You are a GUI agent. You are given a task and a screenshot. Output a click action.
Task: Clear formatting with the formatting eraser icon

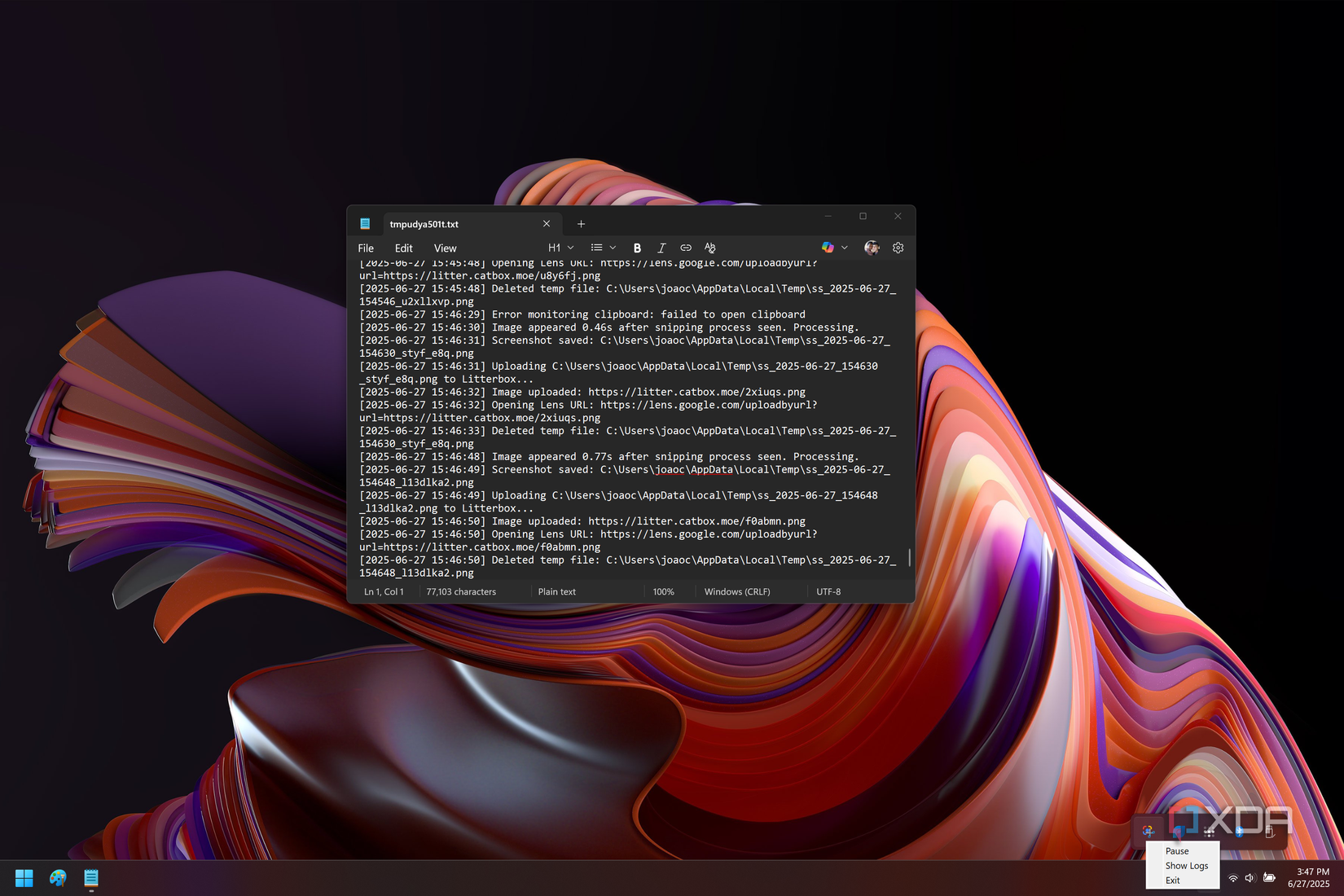(x=709, y=248)
